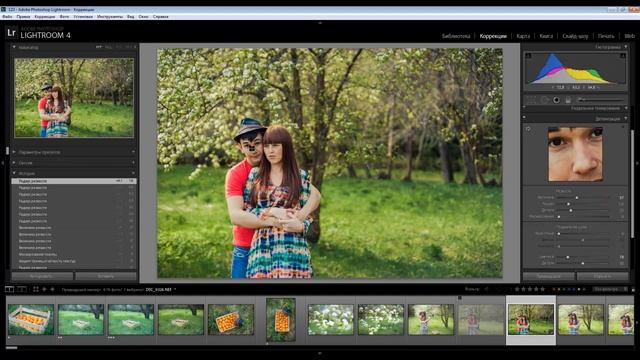Image resolution: width=640 pixels, height=360 pixels.
Task: Expand the Снимки snapshots panel
Action: [14, 162]
